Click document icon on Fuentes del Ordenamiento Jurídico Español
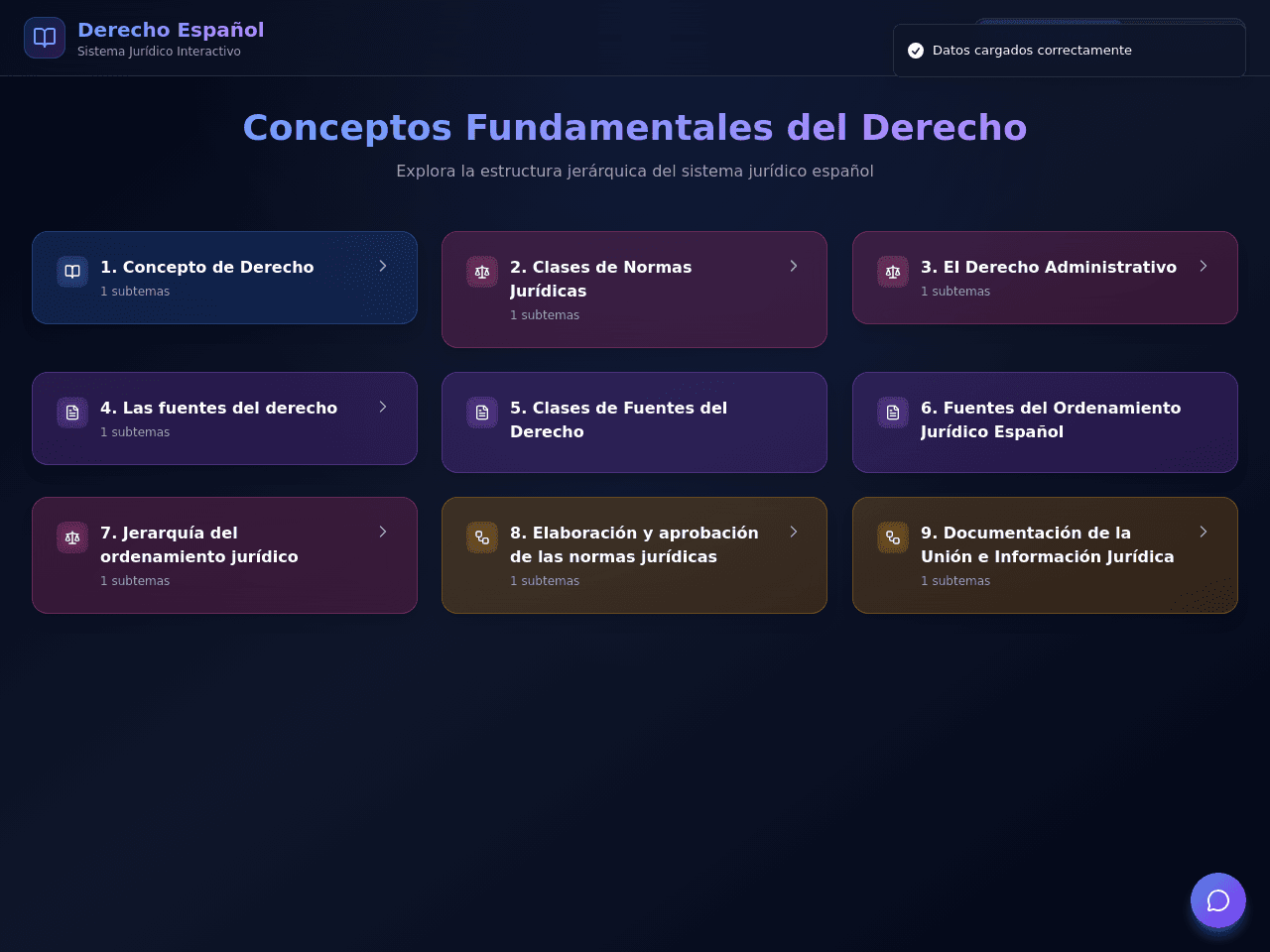This screenshot has width=1270, height=952. tap(893, 413)
